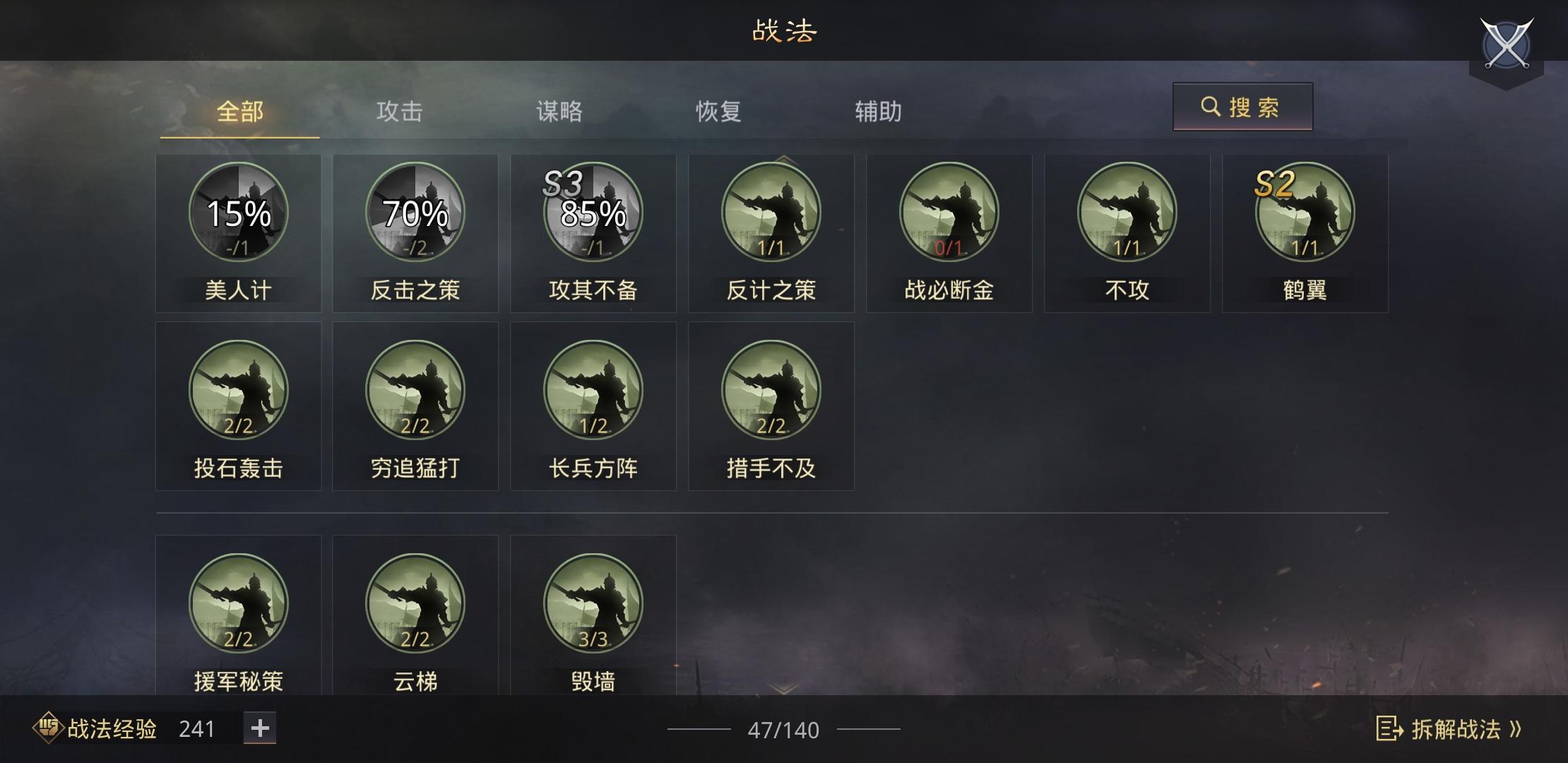This screenshot has height=763, width=1568.
Task: Open the 措手不及 tactic thumbnail
Action: click(771, 390)
